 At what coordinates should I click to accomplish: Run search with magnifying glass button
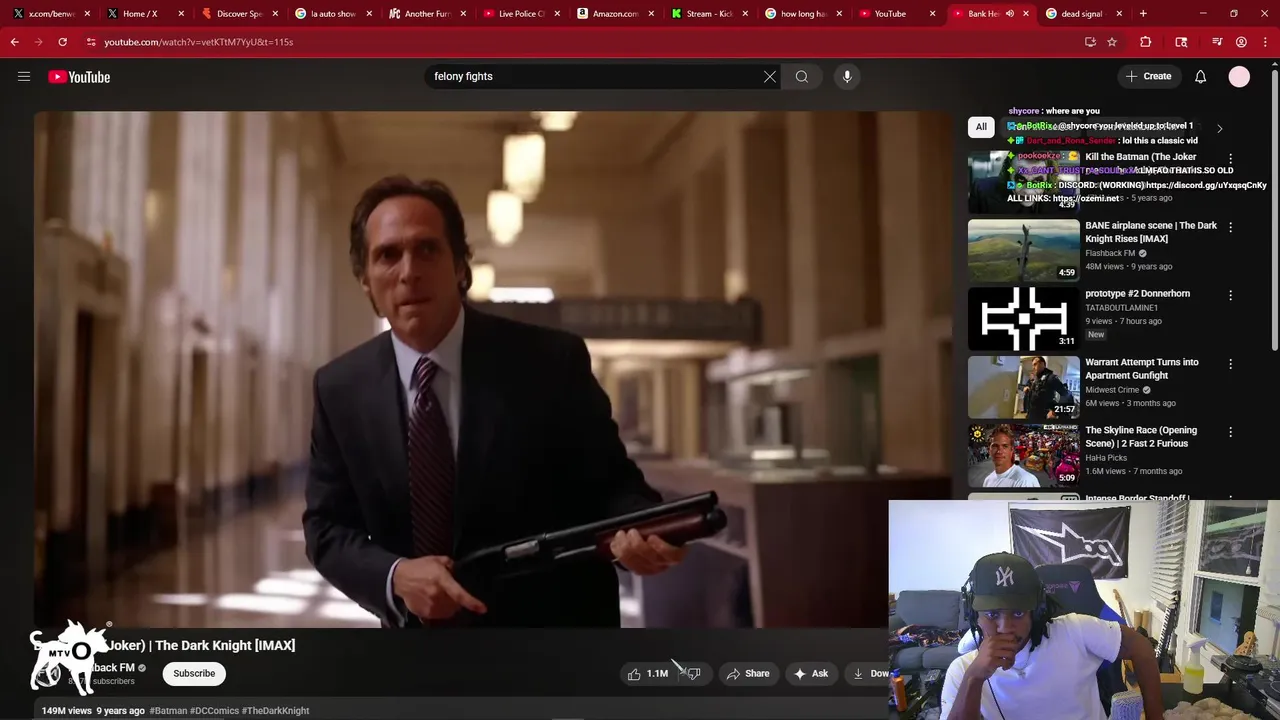[x=802, y=76]
